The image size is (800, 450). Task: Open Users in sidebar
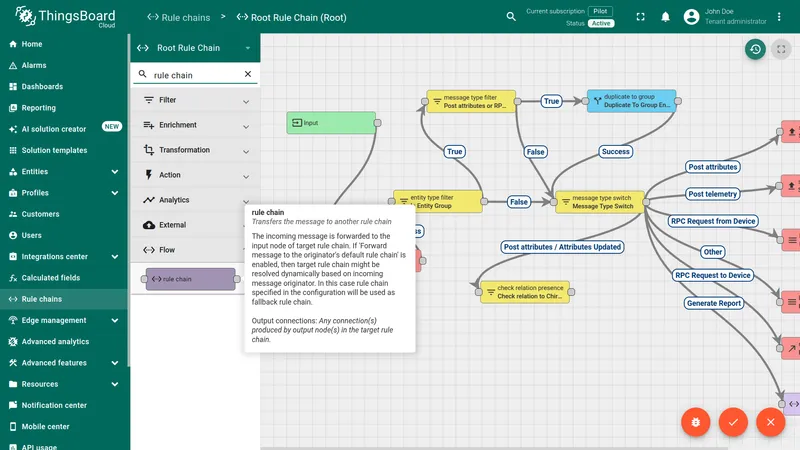coord(64,235)
